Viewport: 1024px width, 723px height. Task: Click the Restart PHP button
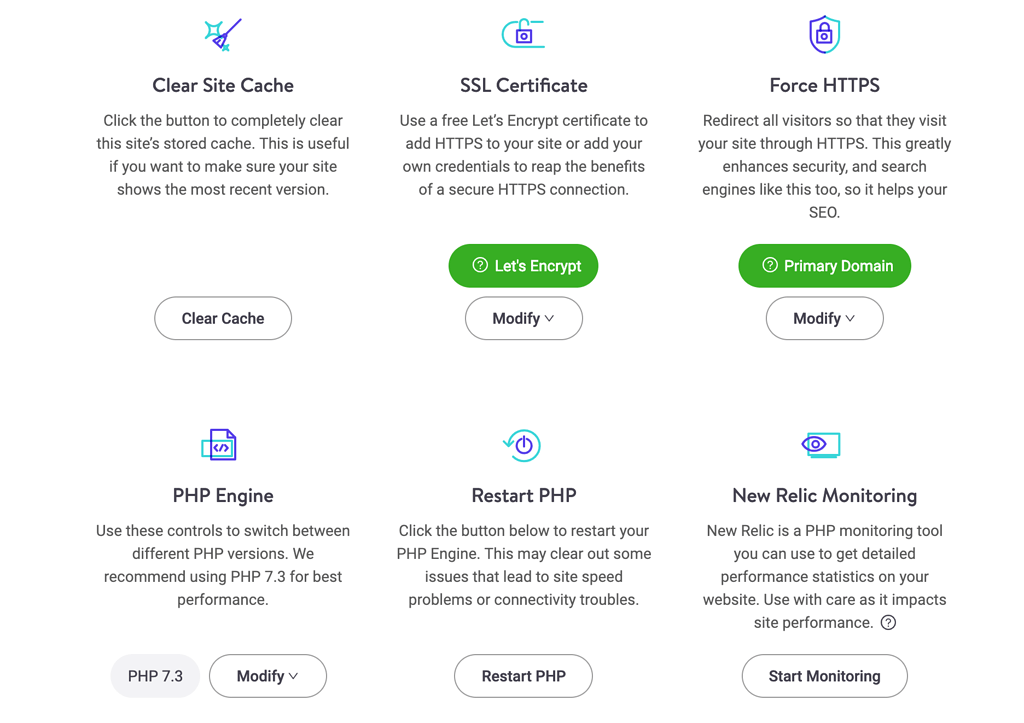(523, 676)
